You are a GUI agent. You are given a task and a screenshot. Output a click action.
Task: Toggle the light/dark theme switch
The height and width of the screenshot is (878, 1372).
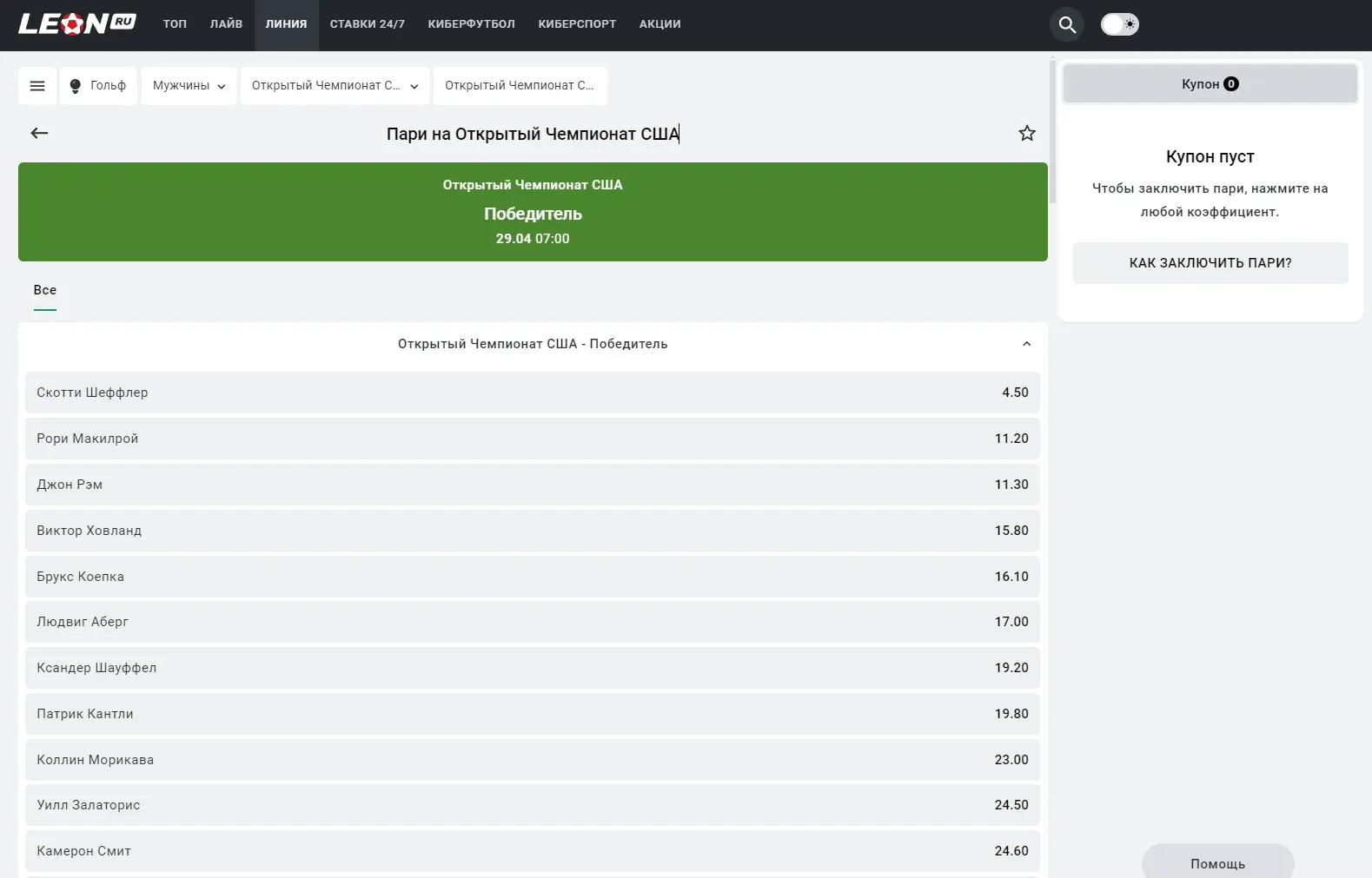[x=1119, y=24]
